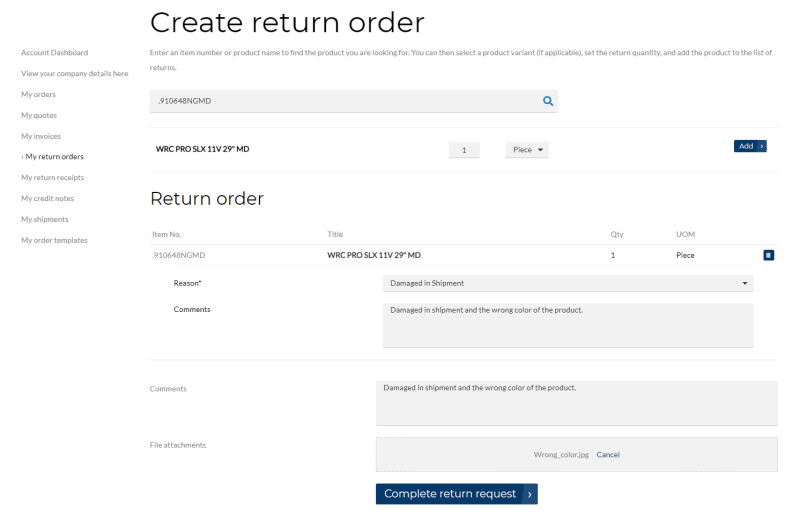Go to My orders
800x513 pixels.
(38, 94)
